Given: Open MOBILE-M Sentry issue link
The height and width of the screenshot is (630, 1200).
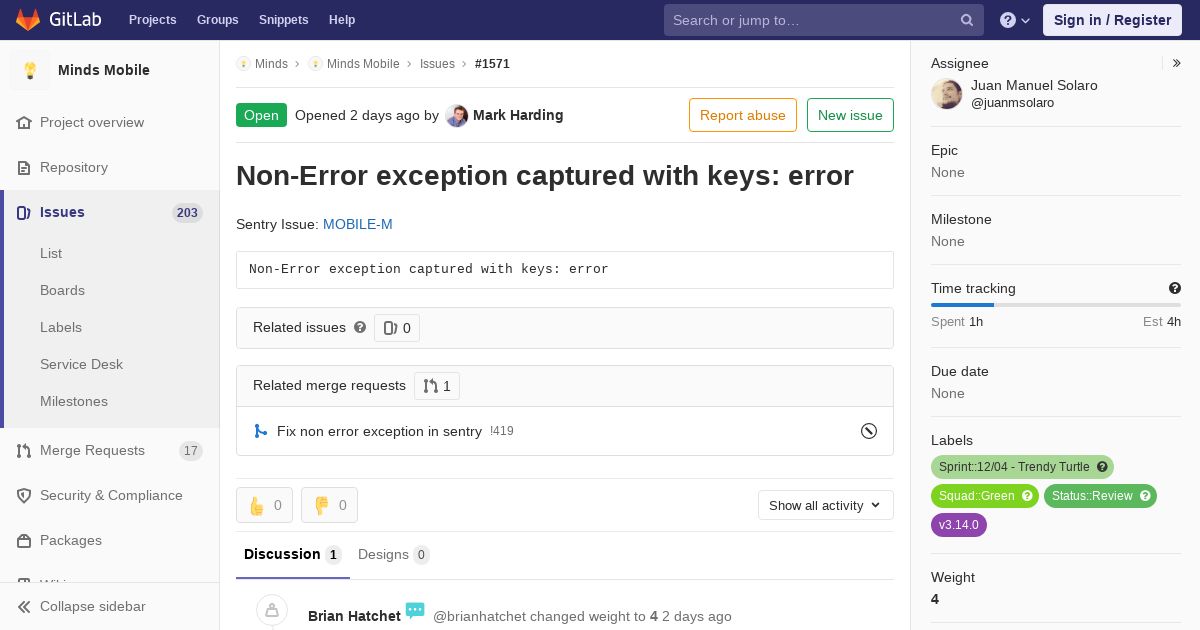Looking at the screenshot, I should tap(358, 224).
